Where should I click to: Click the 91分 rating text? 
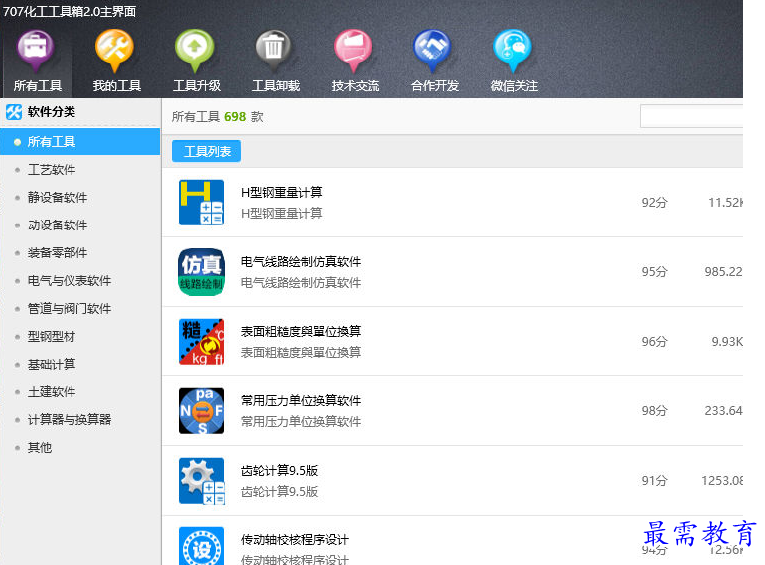click(654, 481)
